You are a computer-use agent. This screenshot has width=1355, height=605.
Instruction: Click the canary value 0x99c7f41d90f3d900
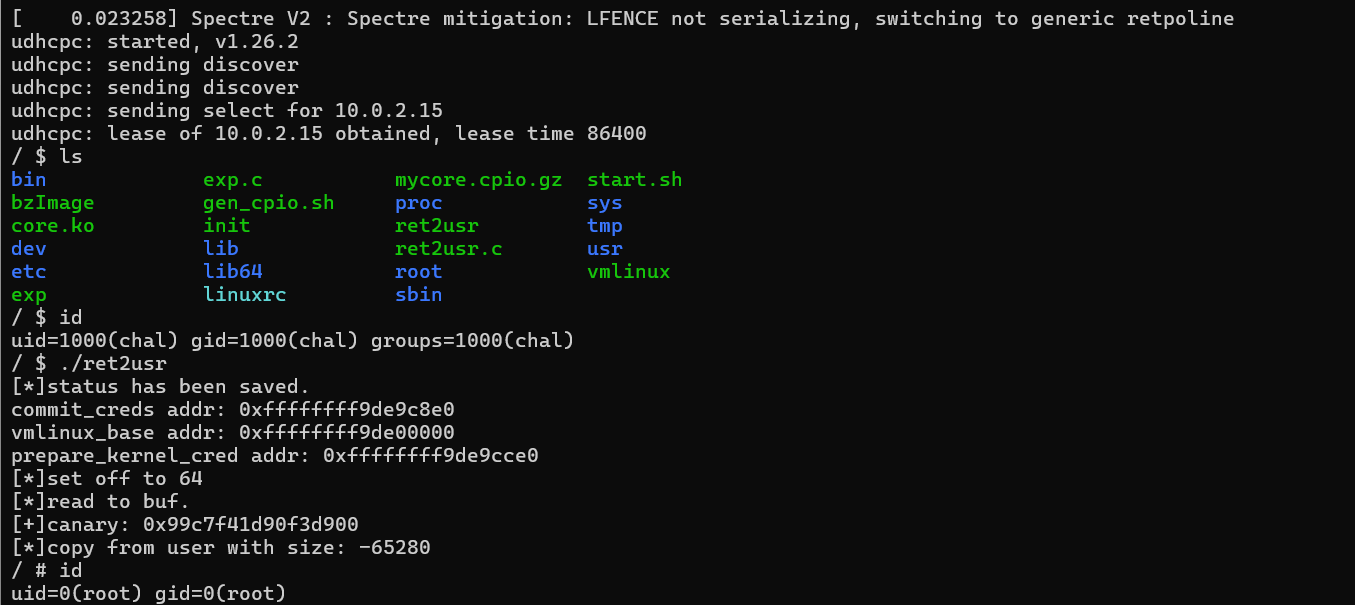250,525
